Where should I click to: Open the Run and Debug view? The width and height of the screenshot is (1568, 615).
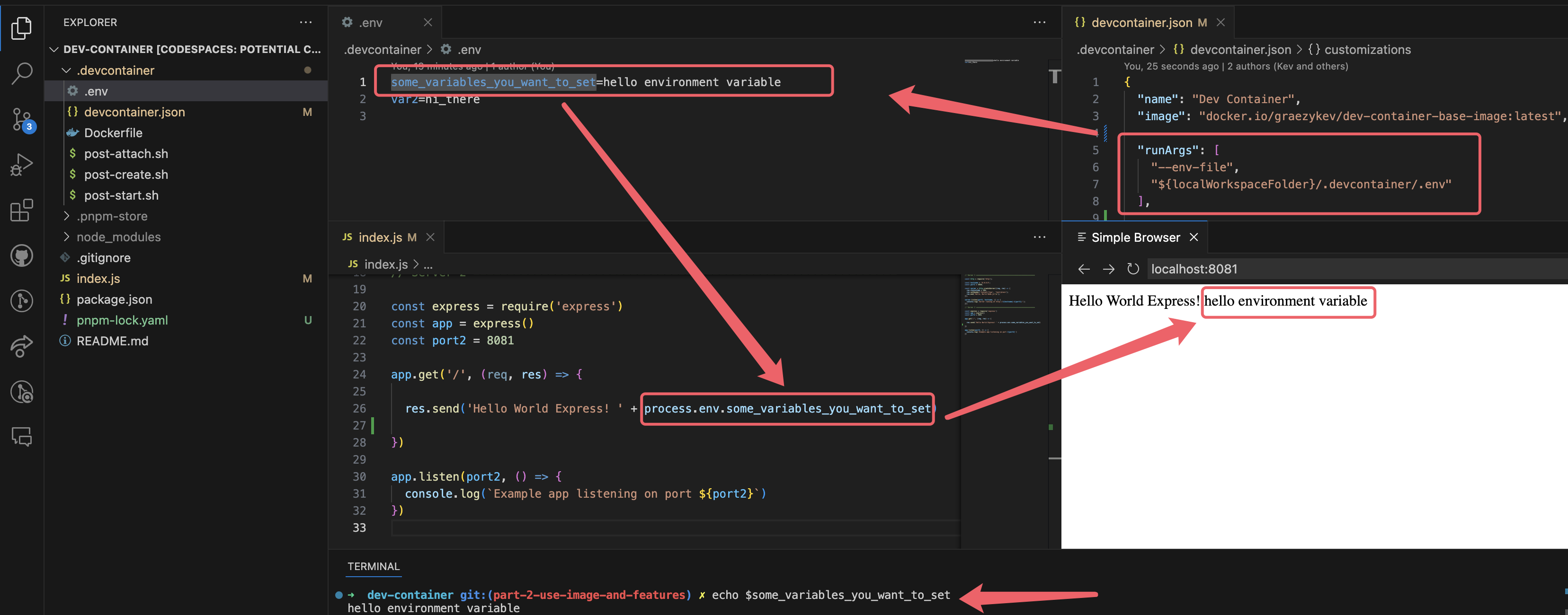point(22,163)
